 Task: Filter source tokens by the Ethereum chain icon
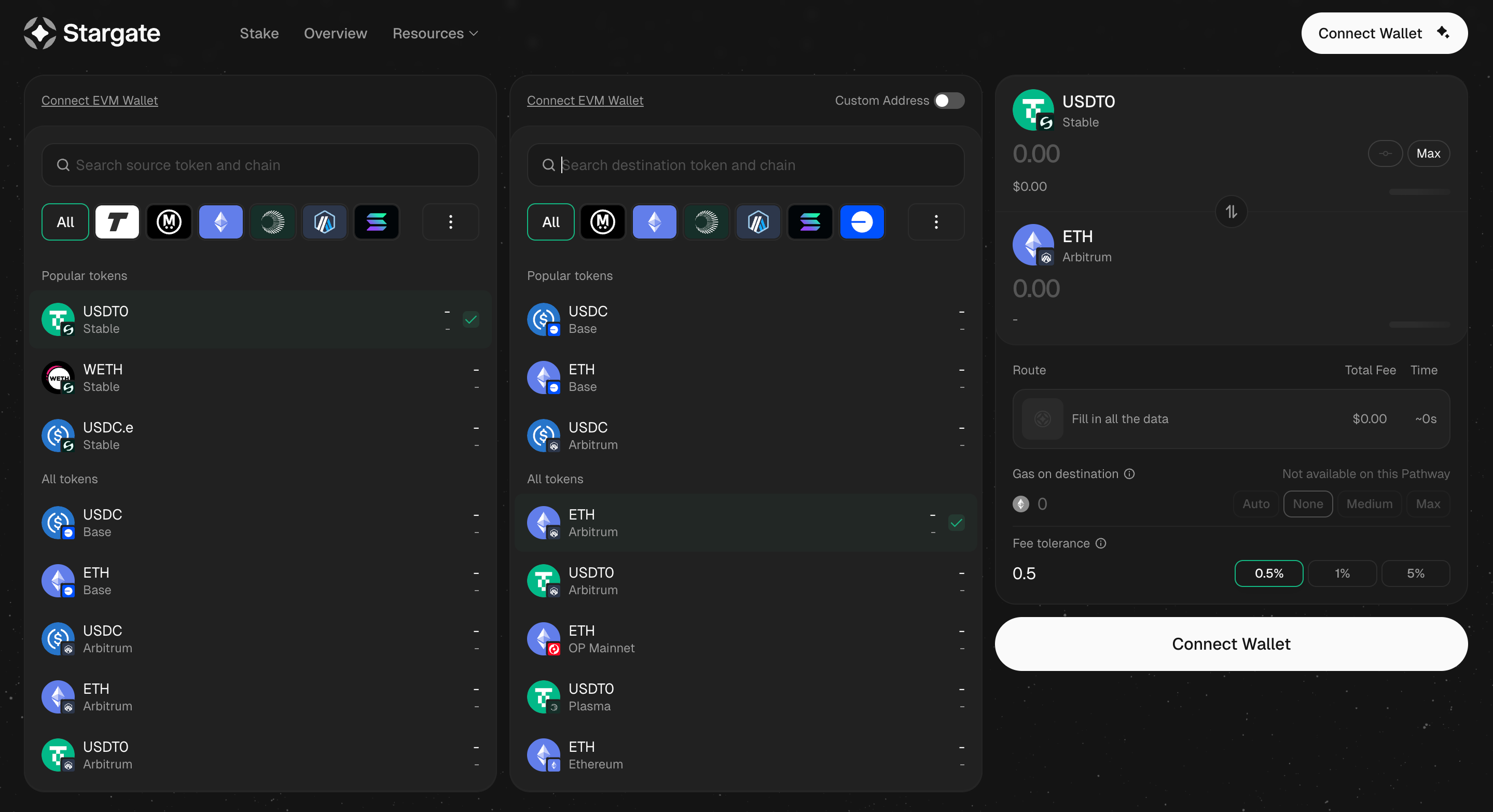[221, 222]
